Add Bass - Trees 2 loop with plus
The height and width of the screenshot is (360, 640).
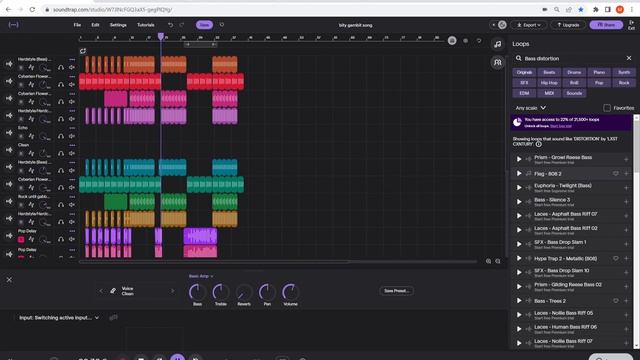tap(626, 301)
